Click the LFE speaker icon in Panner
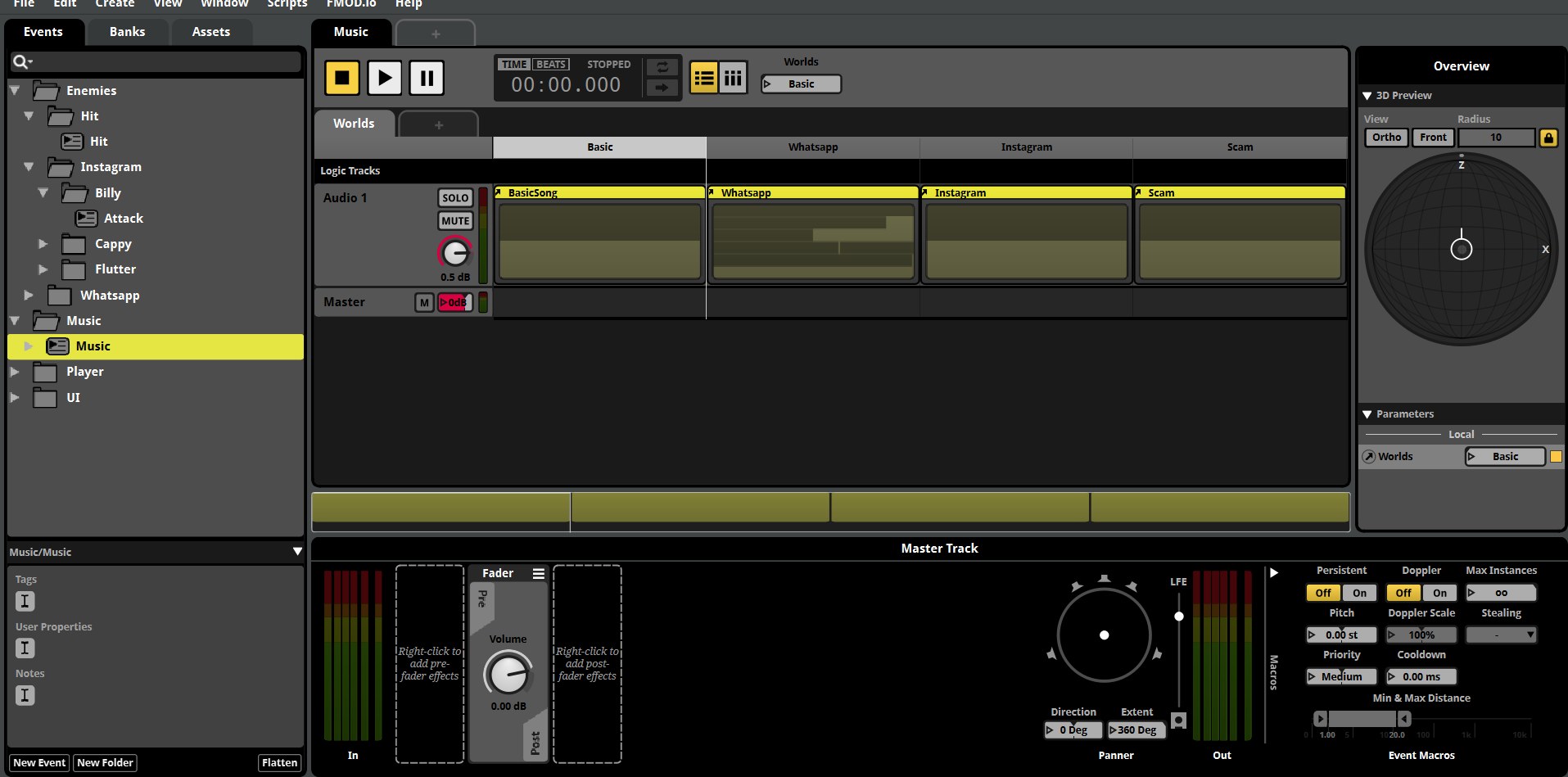Screen dimensions: 1568x777 [x=1178, y=721]
